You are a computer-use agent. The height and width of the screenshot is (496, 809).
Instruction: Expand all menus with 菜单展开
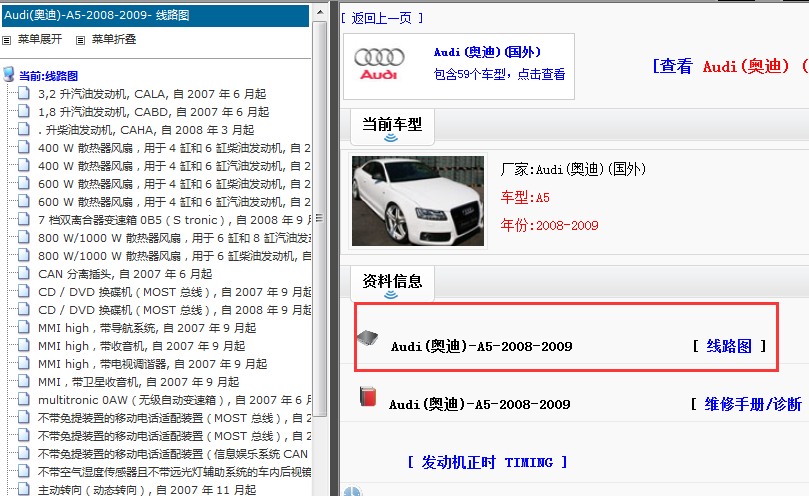pyautogui.click(x=40, y=39)
